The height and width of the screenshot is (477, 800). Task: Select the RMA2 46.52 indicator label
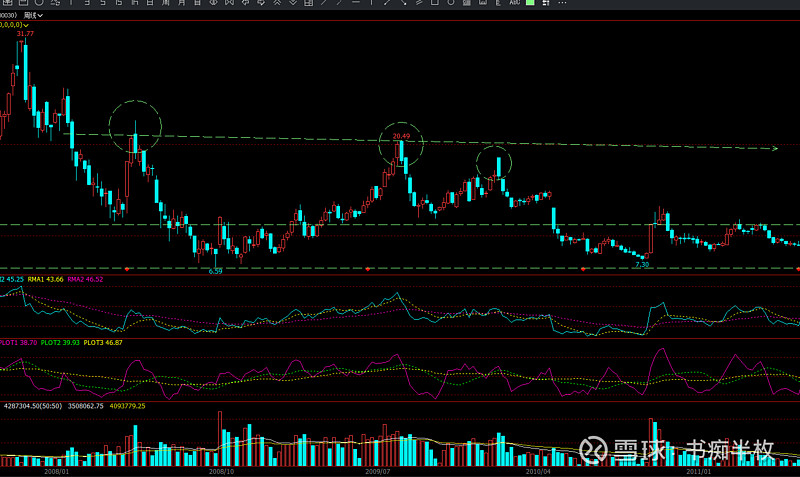click(85, 280)
